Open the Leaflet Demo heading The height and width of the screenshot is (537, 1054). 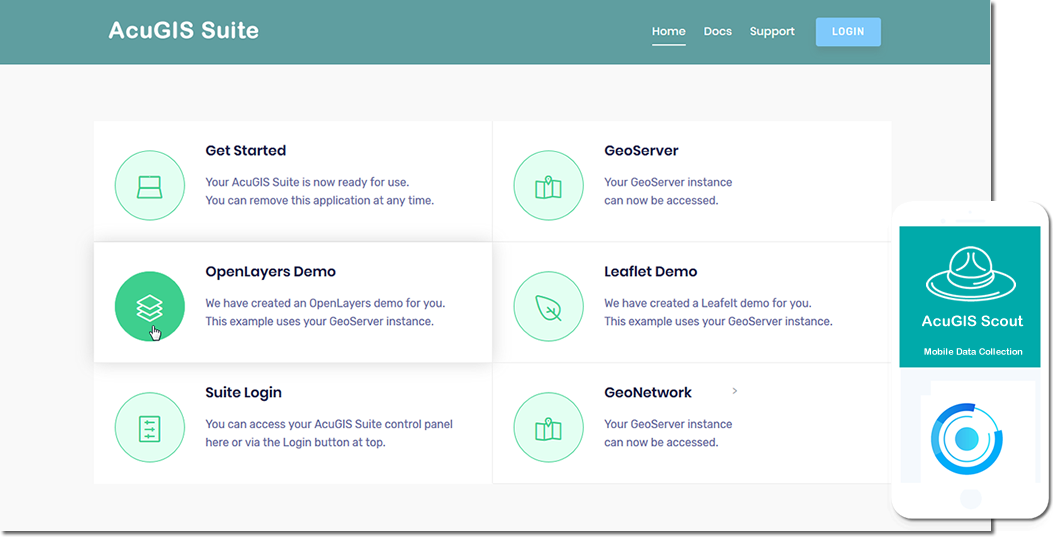[650, 272]
